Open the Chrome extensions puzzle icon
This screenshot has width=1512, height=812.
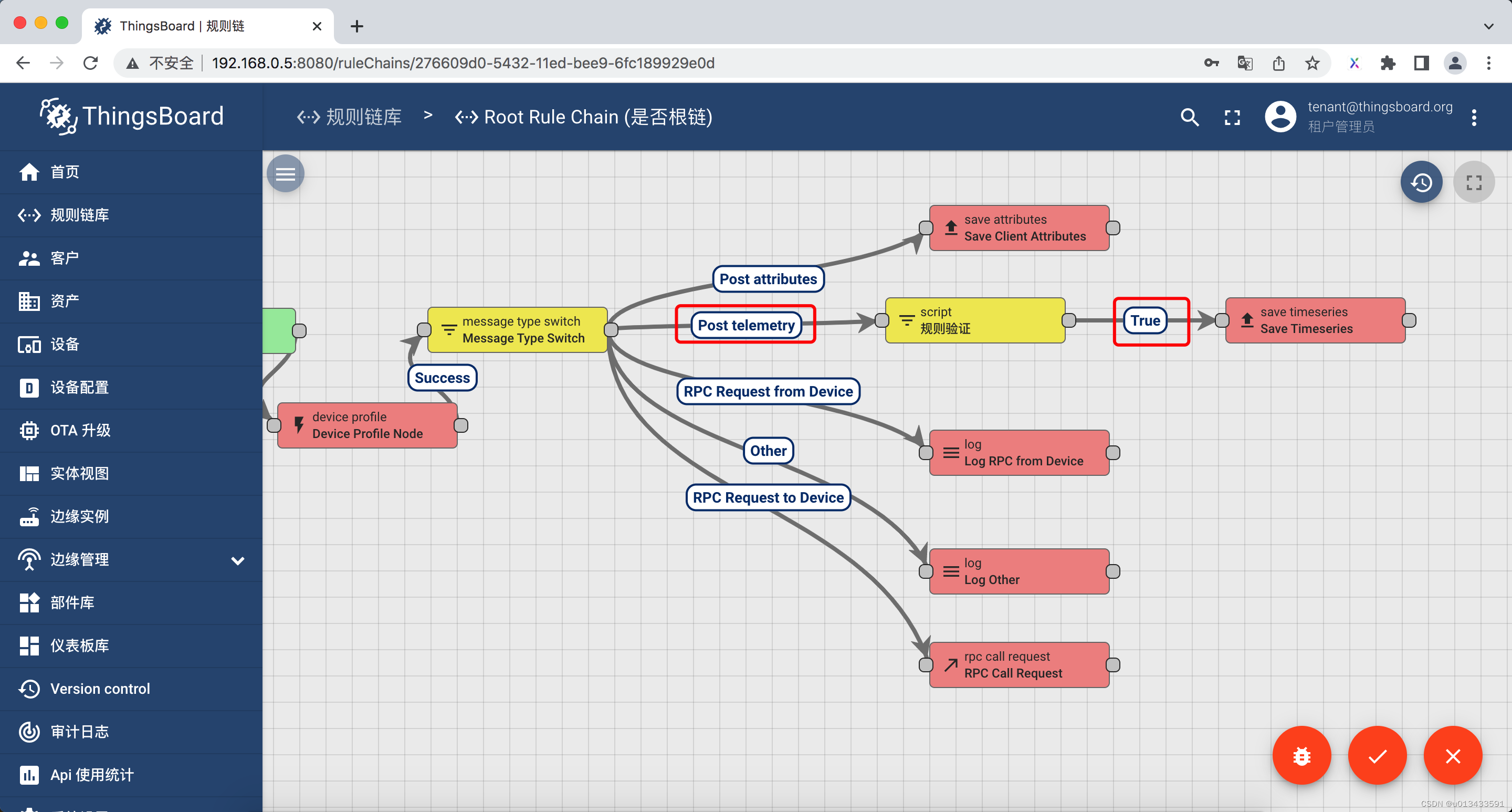coord(1388,63)
